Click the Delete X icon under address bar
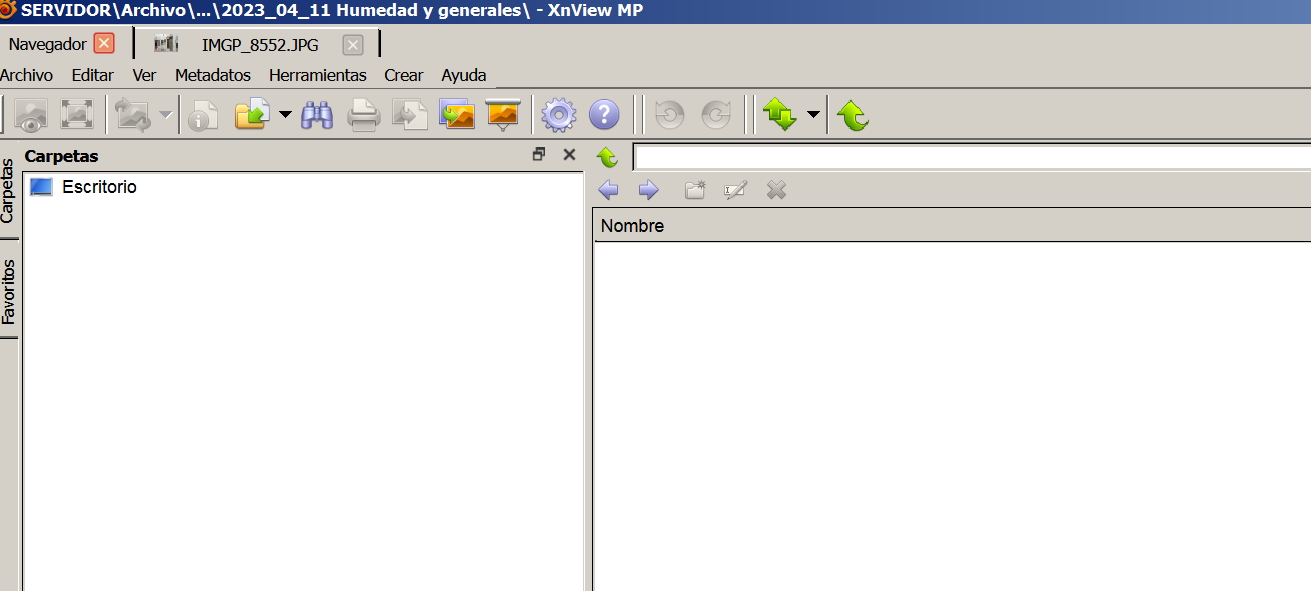1311x591 pixels. pos(776,190)
